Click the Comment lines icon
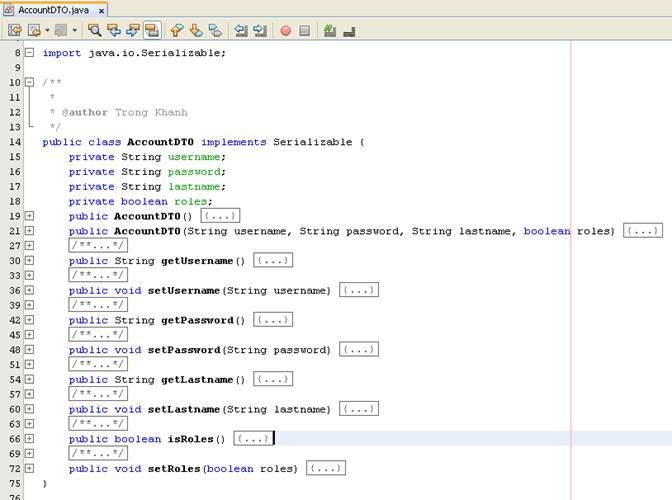672x500 pixels. tap(330, 30)
